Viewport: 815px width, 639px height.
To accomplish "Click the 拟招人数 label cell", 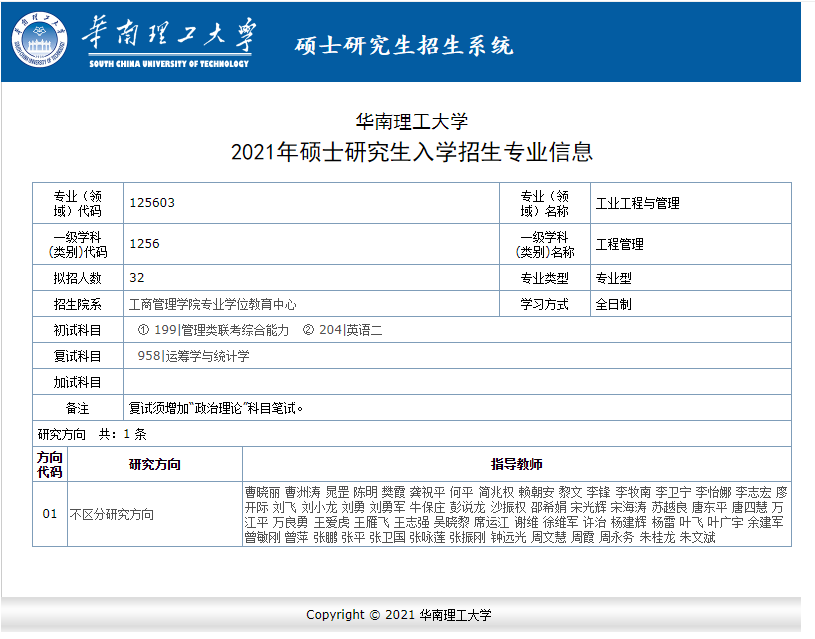I will tap(78, 278).
